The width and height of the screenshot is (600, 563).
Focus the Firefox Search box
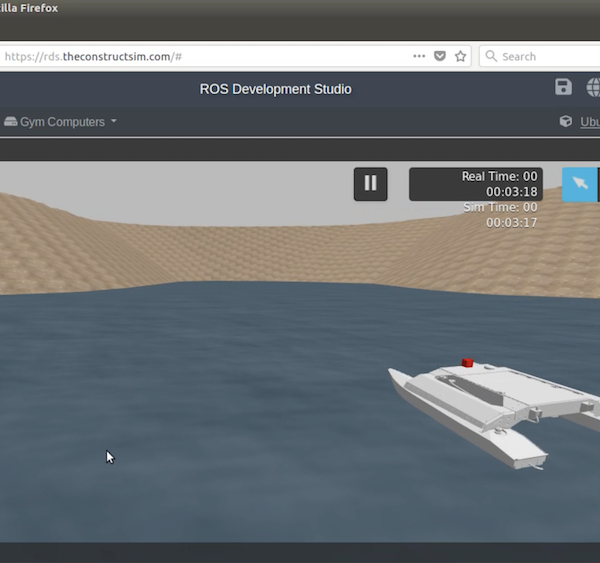tap(540, 57)
